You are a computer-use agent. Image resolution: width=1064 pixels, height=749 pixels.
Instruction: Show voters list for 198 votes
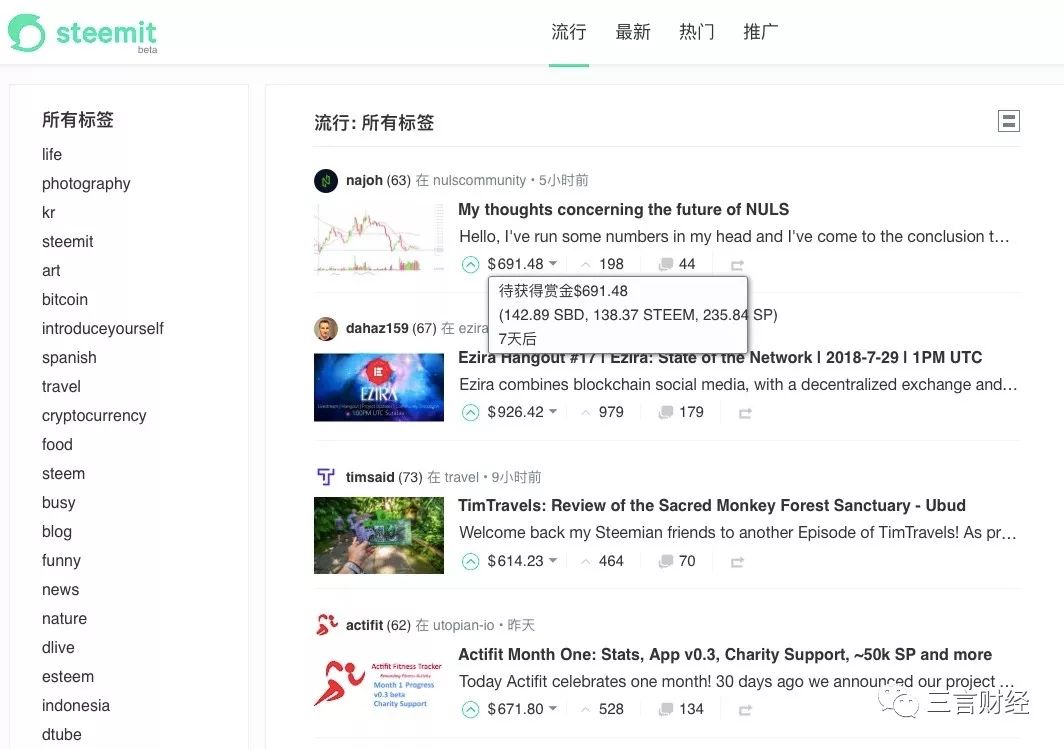(603, 264)
